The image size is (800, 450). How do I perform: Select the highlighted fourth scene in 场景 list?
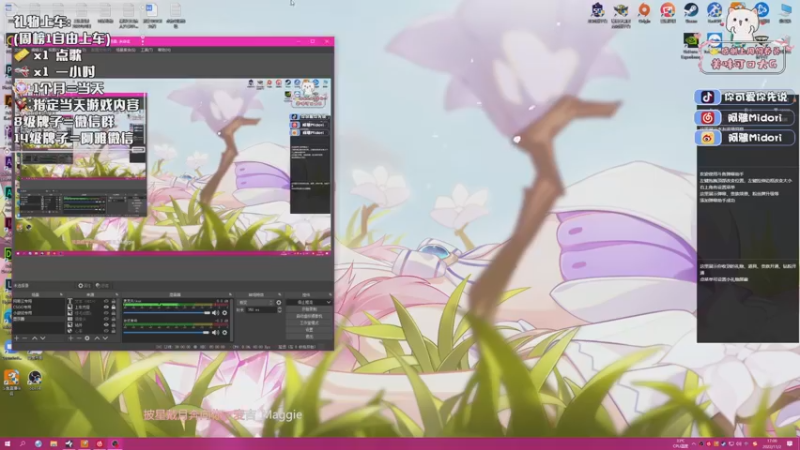(x=38, y=319)
